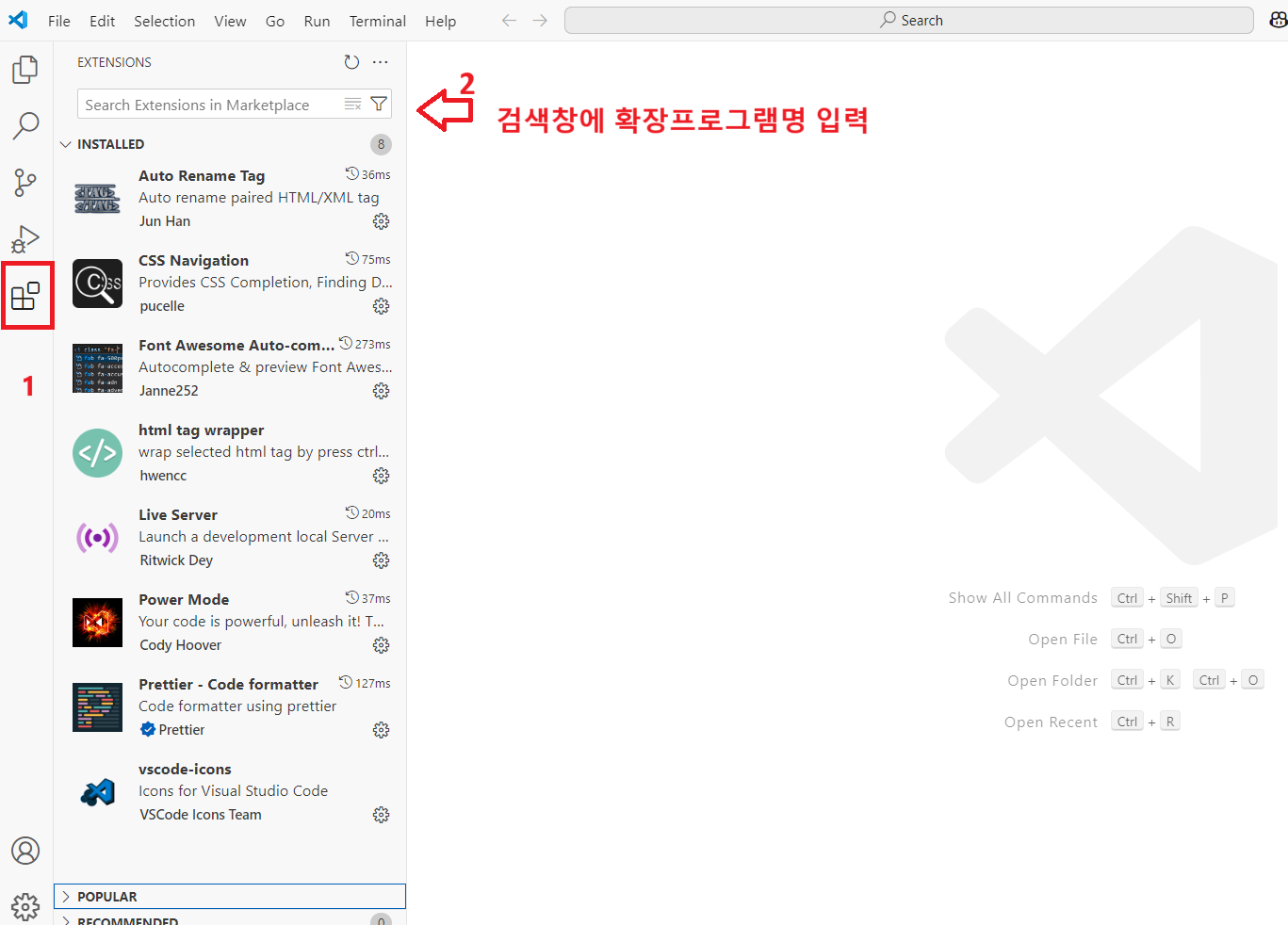Open the Selection menu
The width and height of the screenshot is (1288, 925).
click(x=165, y=21)
